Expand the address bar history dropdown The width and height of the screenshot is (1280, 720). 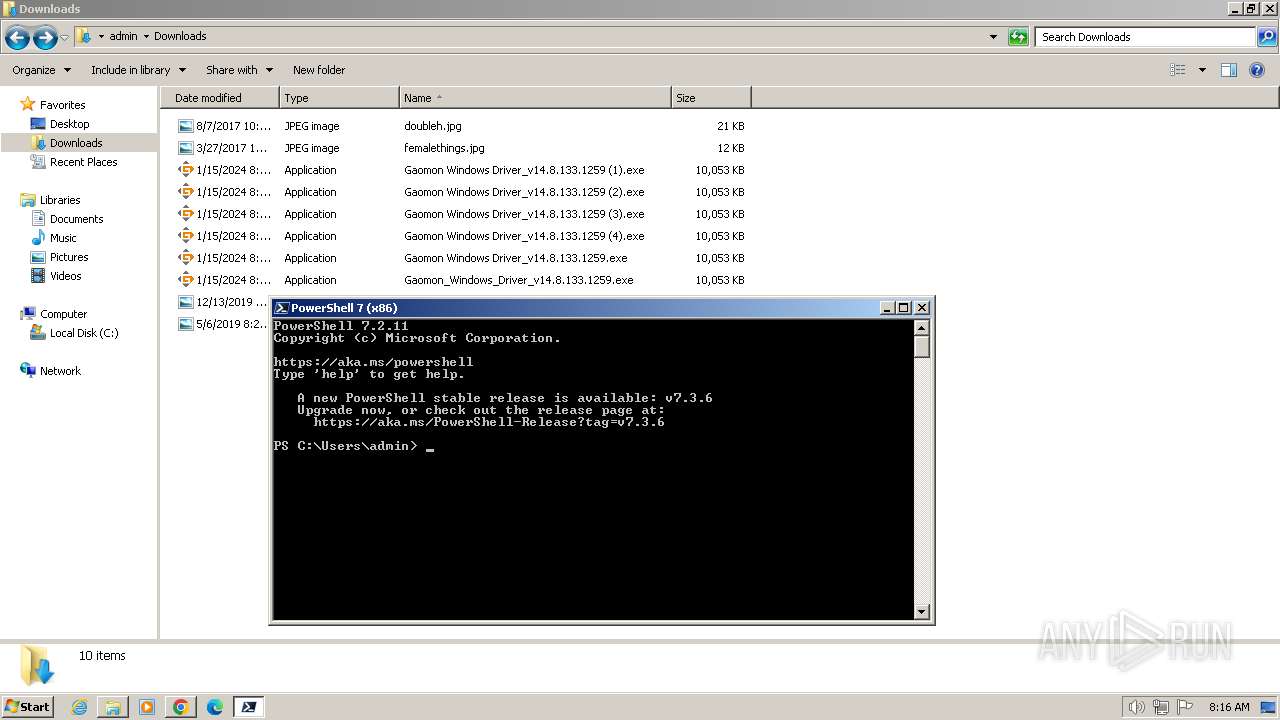(x=993, y=37)
